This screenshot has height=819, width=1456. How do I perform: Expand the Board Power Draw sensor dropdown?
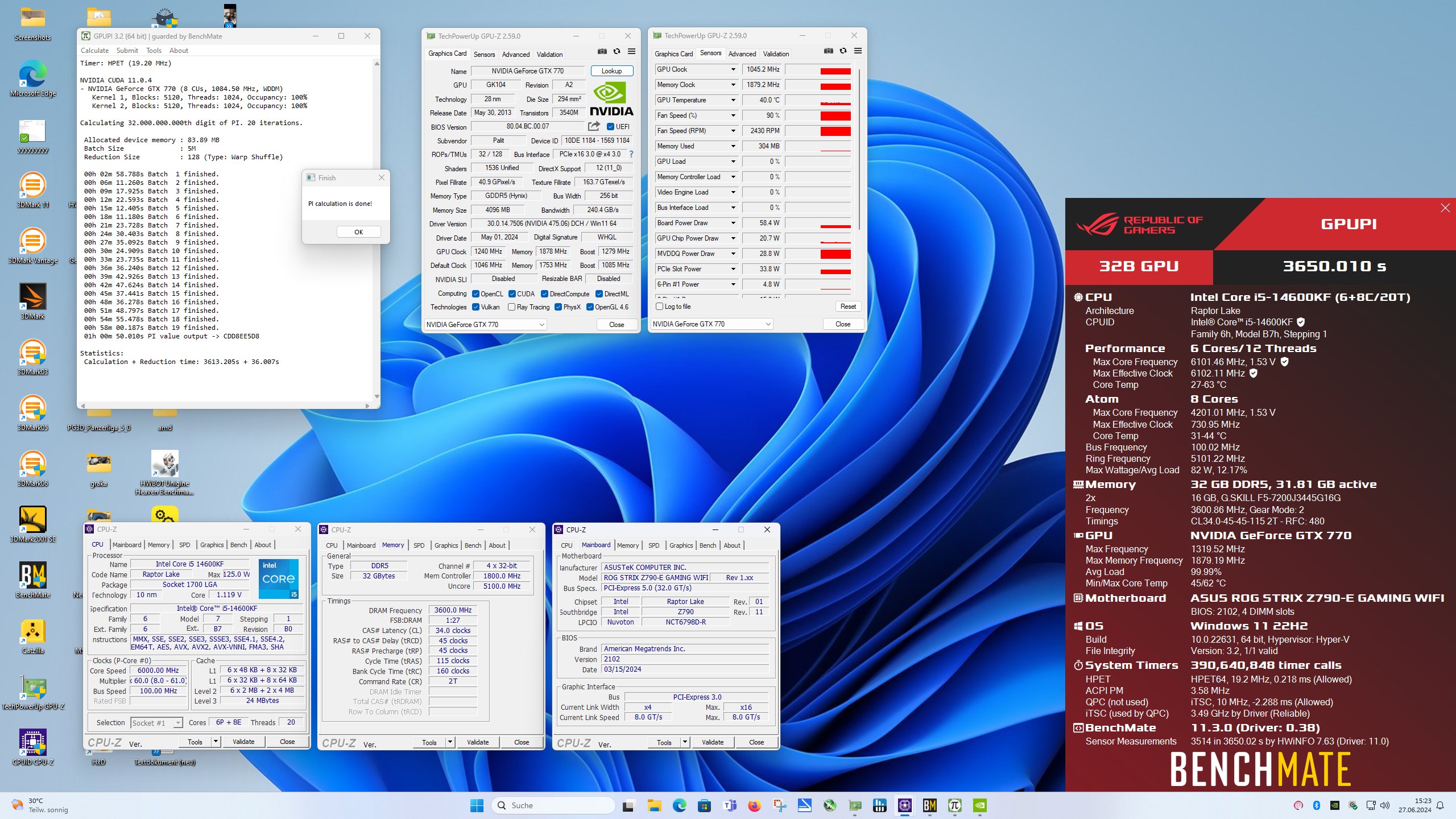[733, 223]
